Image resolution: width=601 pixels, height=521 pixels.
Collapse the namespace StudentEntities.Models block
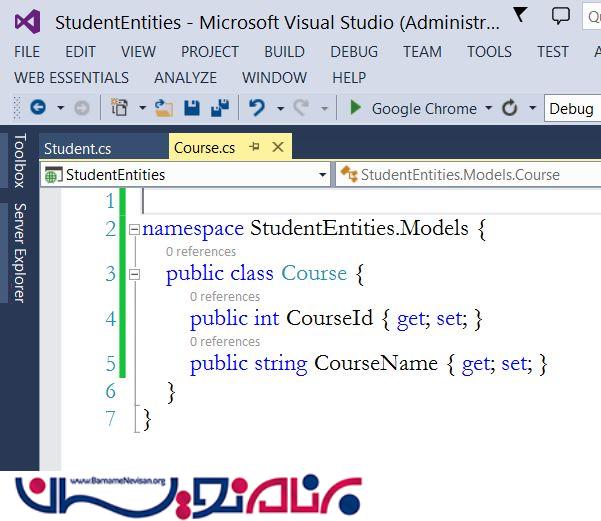tap(134, 229)
